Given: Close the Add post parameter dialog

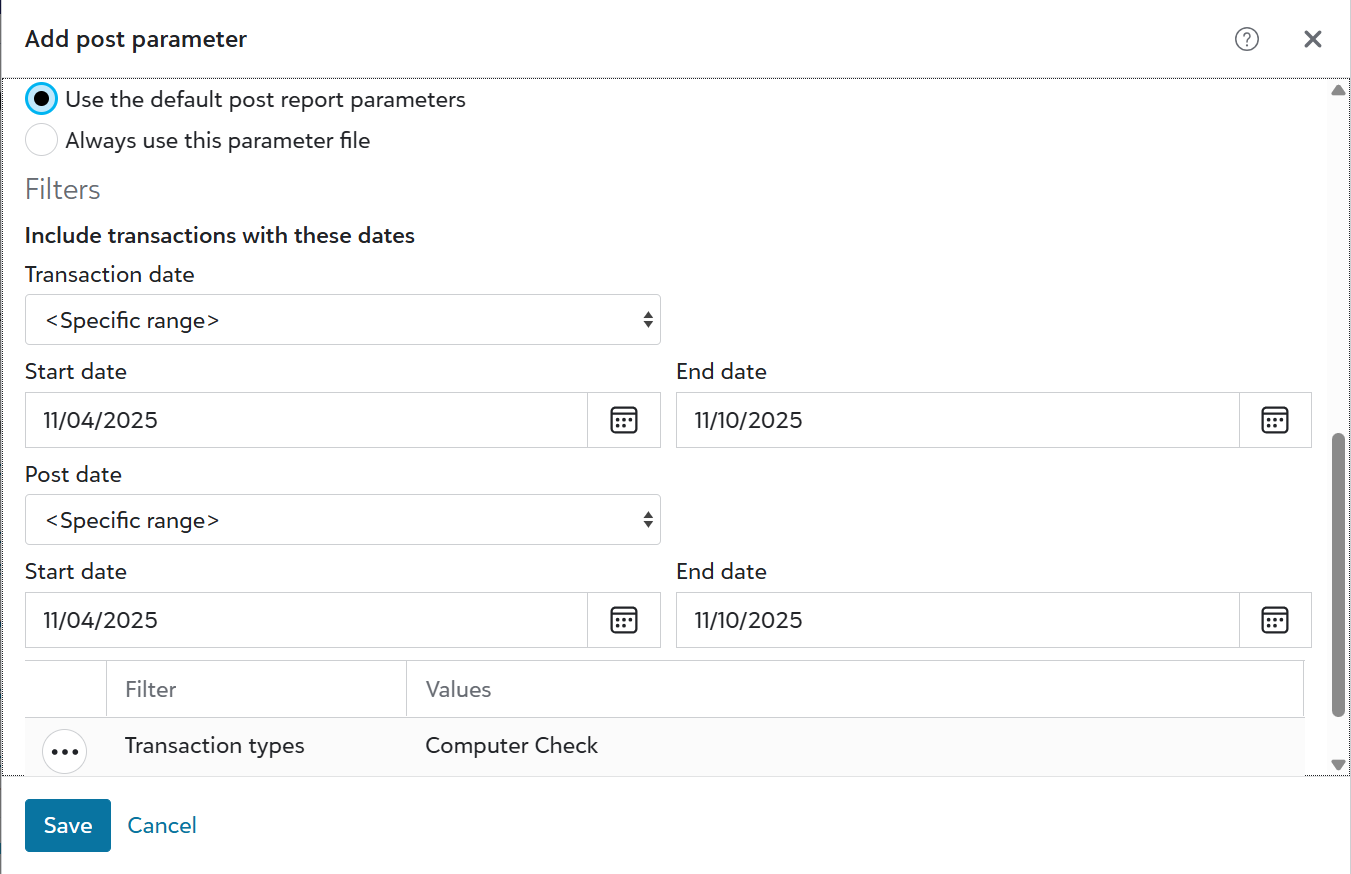Looking at the screenshot, I should coord(1313,39).
